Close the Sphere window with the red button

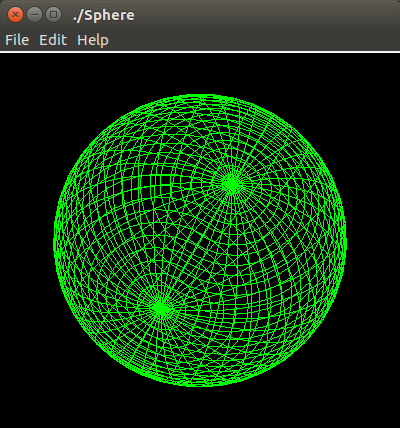click(x=15, y=15)
